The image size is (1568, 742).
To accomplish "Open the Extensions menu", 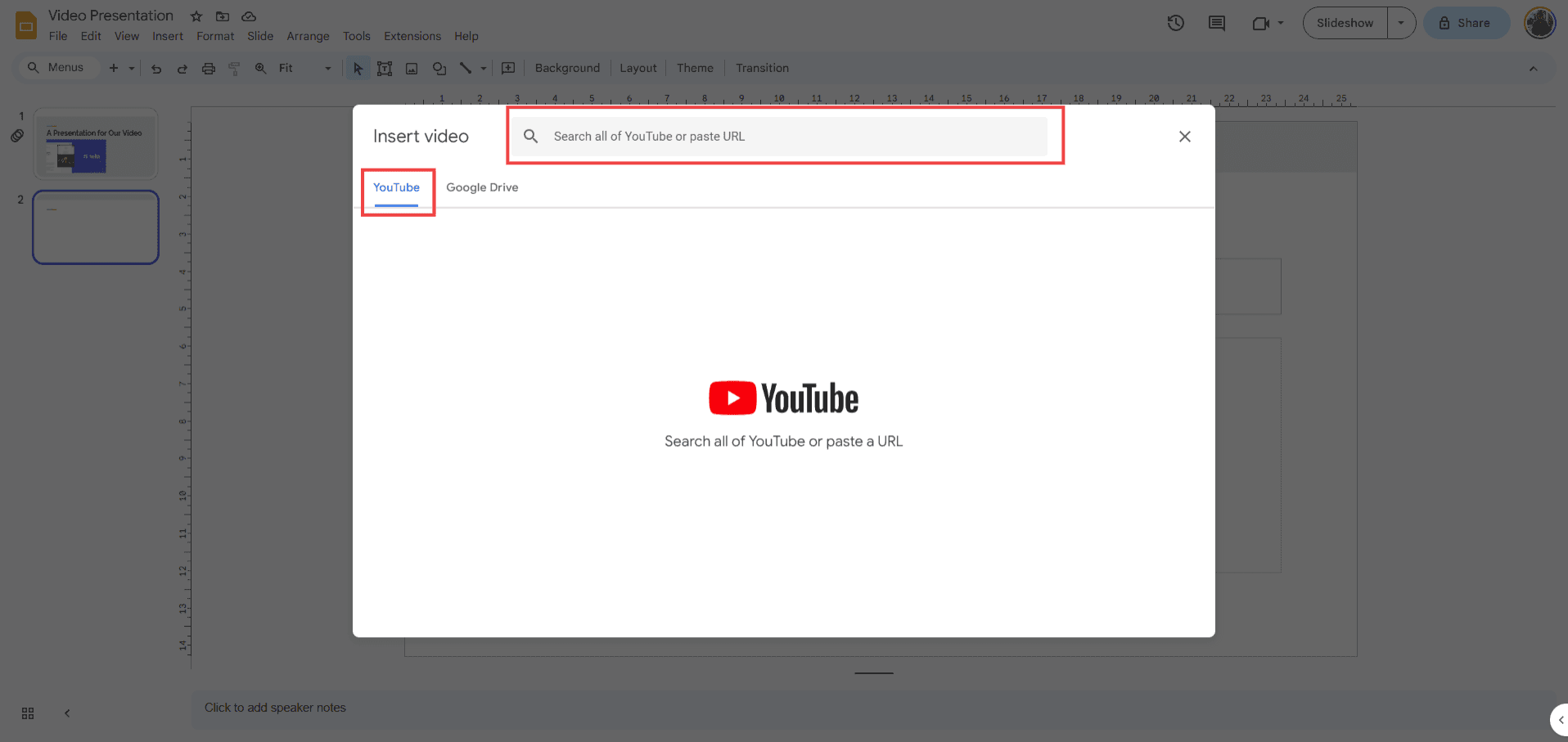I will click(x=412, y=36).
